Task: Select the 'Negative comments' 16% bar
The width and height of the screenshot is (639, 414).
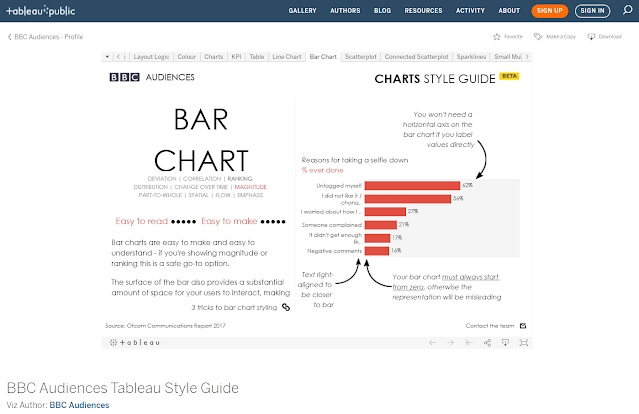Action: pyautogui.click(x=377, y=251)
